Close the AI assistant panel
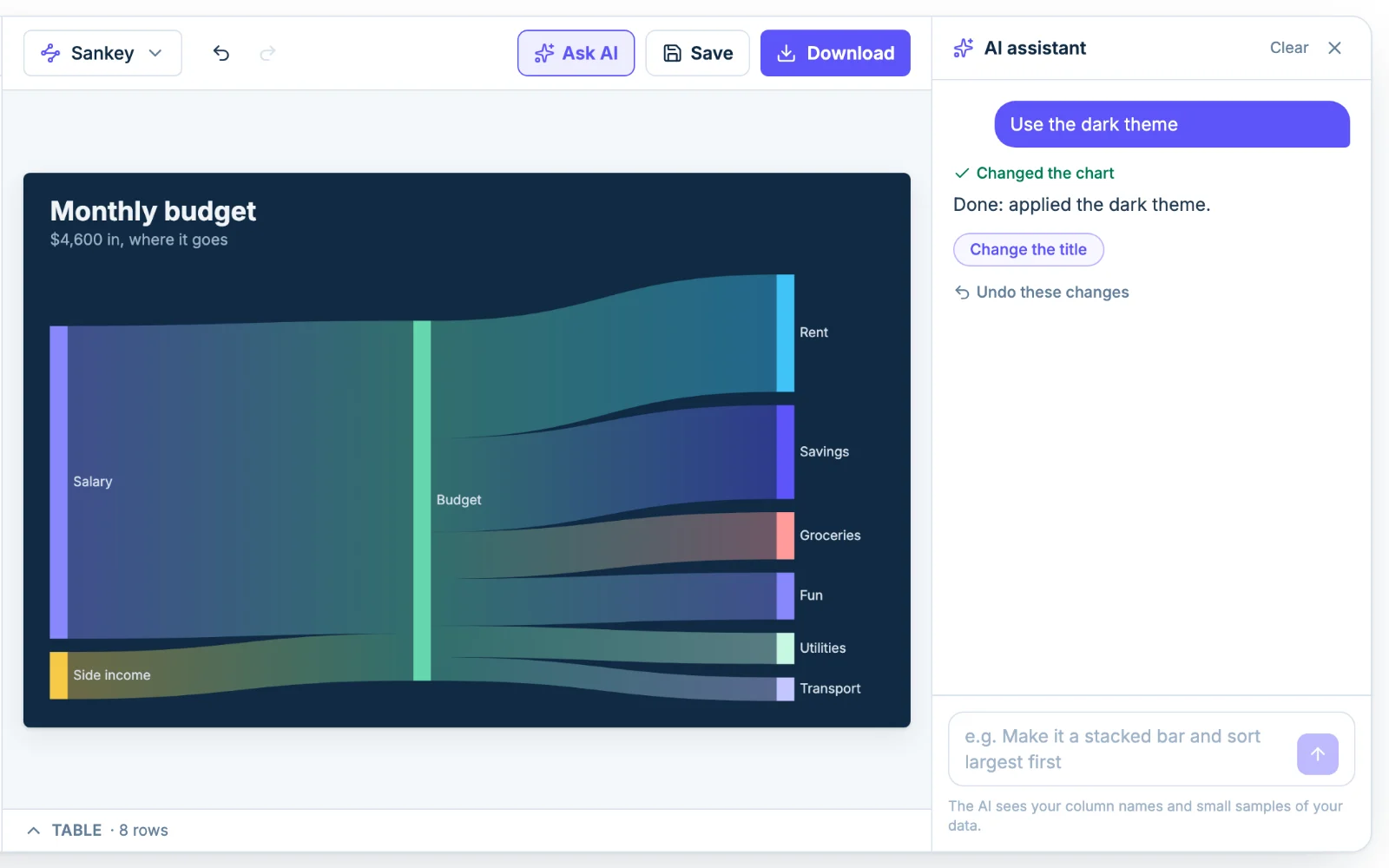This screenshot has width=1389, height=868. tap(1334, 48)
